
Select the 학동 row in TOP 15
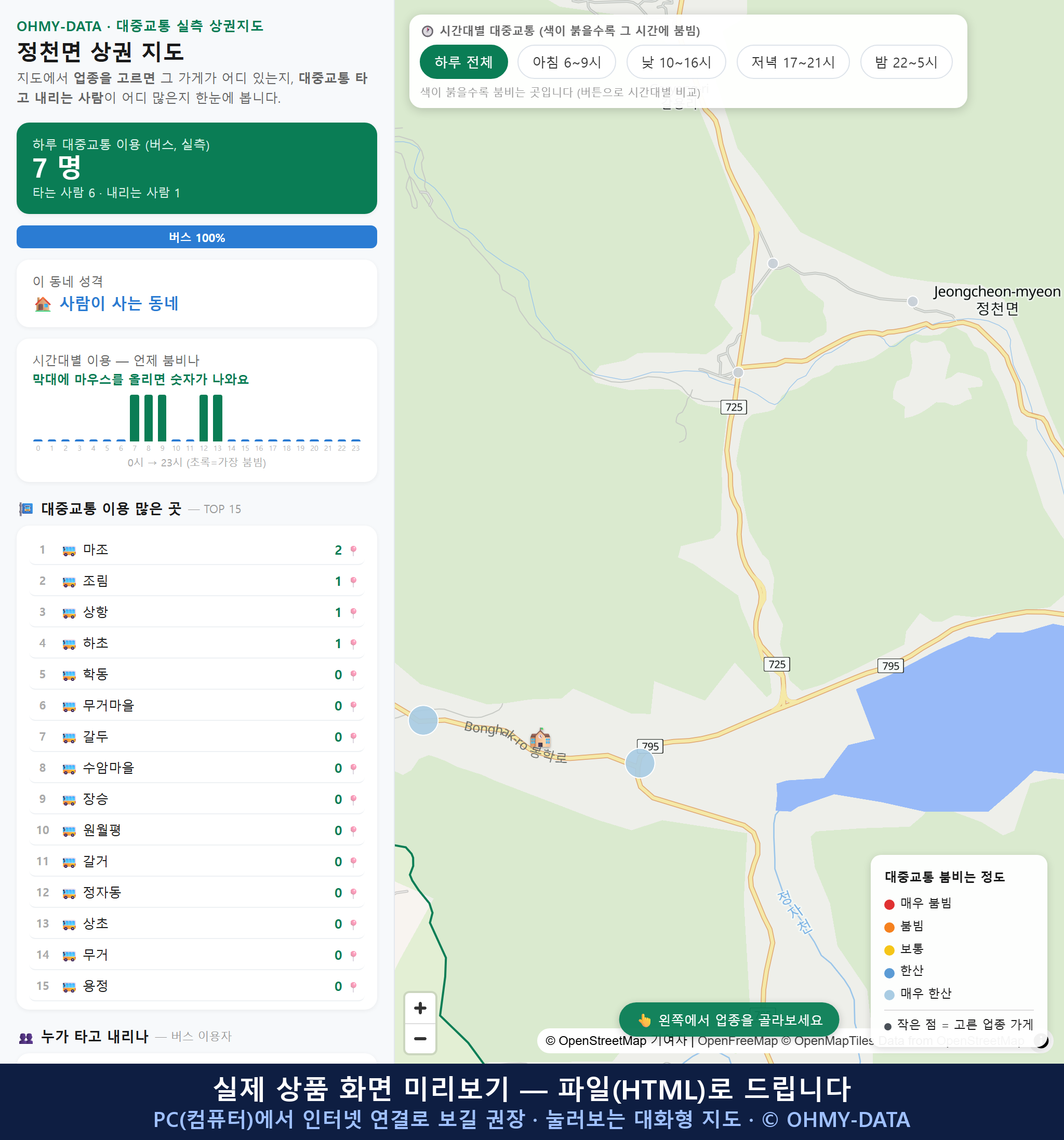(196, 674)
